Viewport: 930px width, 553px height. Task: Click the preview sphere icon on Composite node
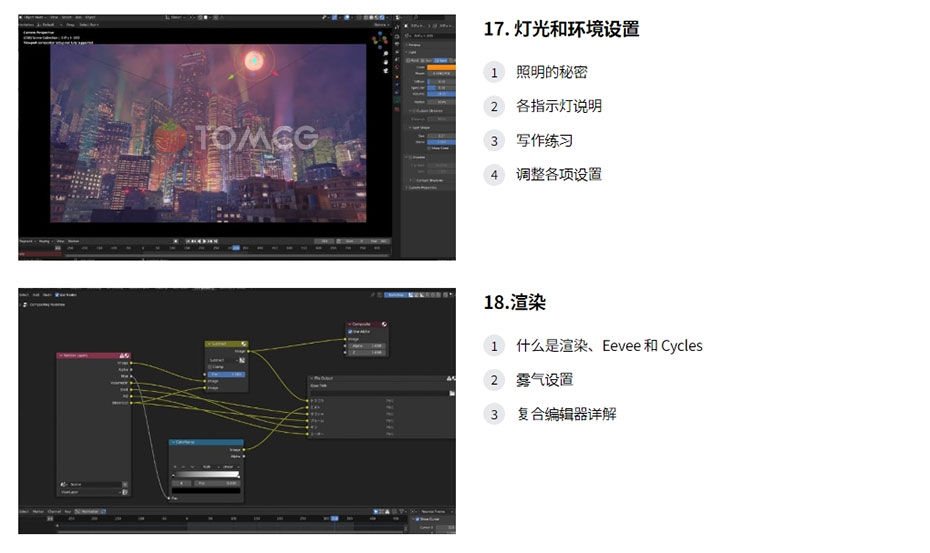coord(384,324)
